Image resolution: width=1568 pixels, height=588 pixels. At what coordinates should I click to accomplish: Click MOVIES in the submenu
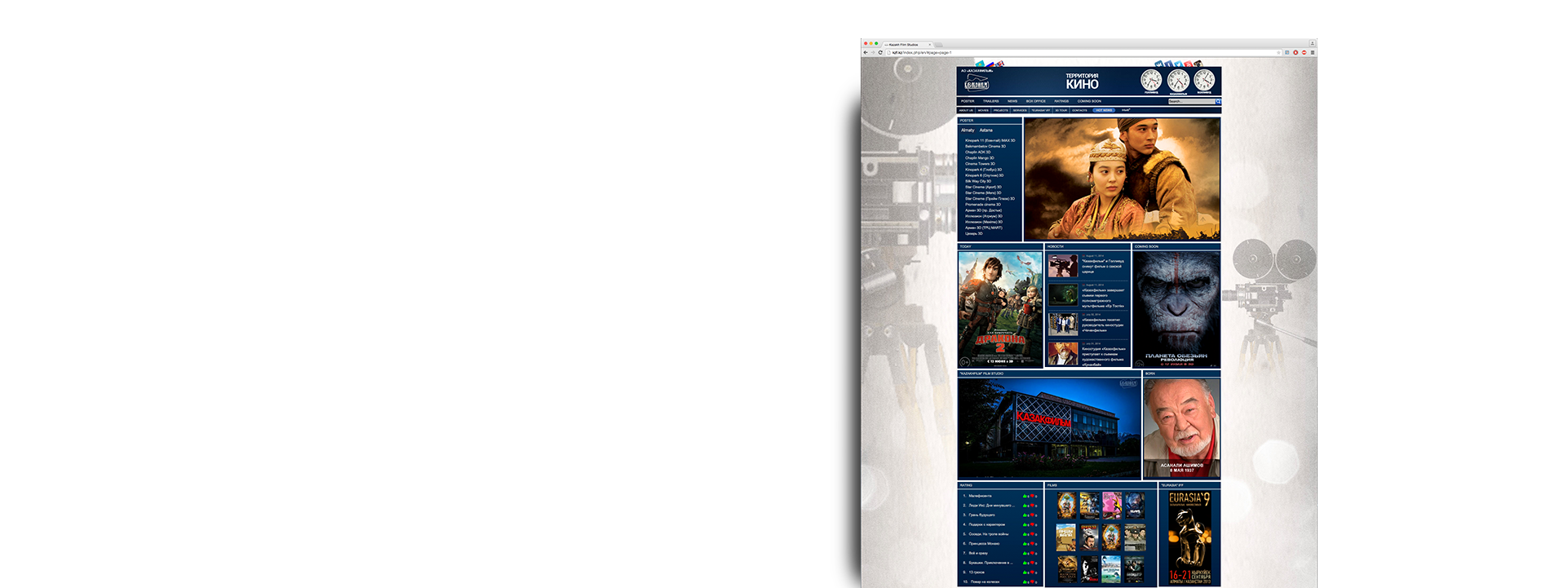click(983, 110)
